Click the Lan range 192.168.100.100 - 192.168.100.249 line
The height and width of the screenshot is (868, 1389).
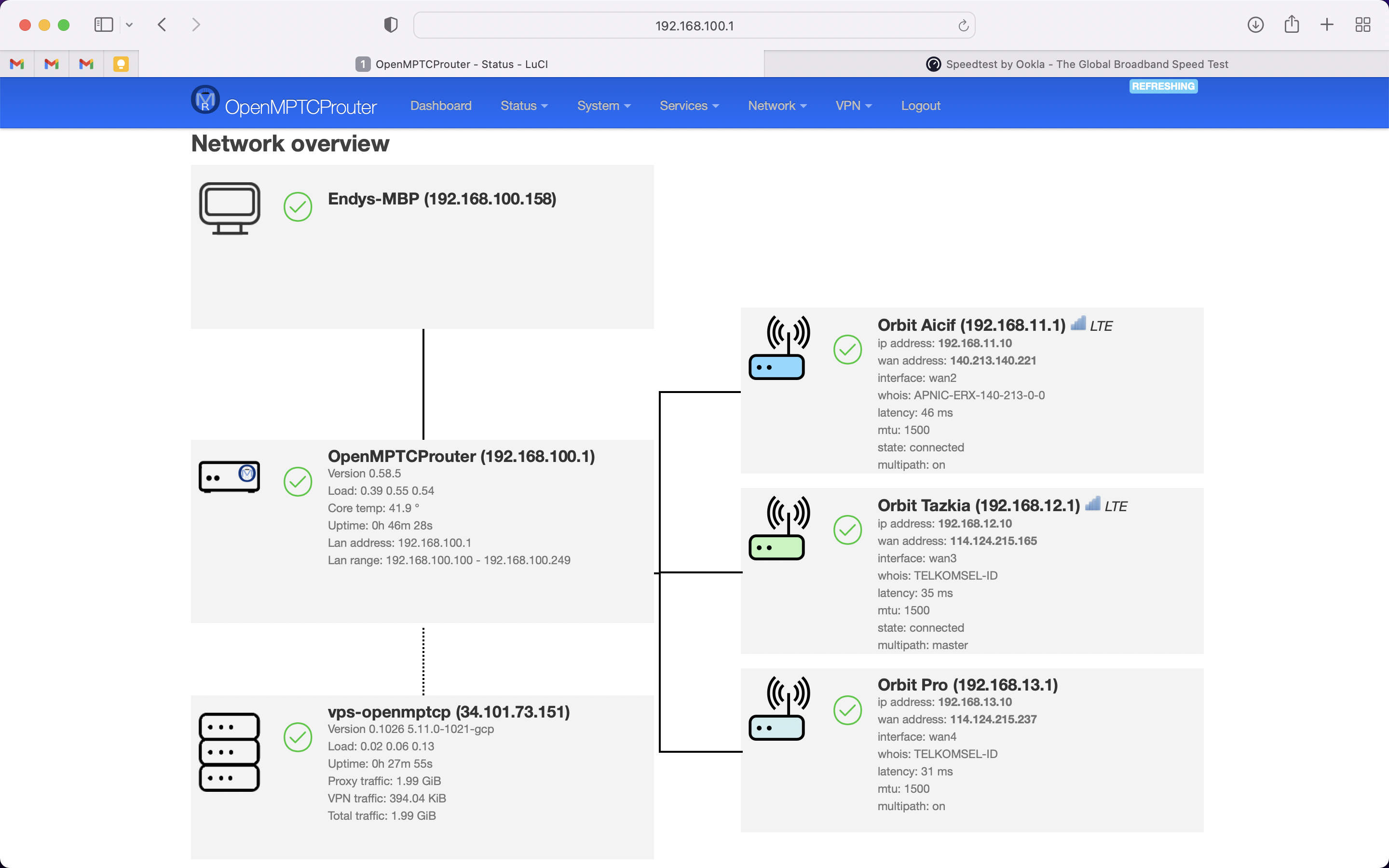pos(449,560)
